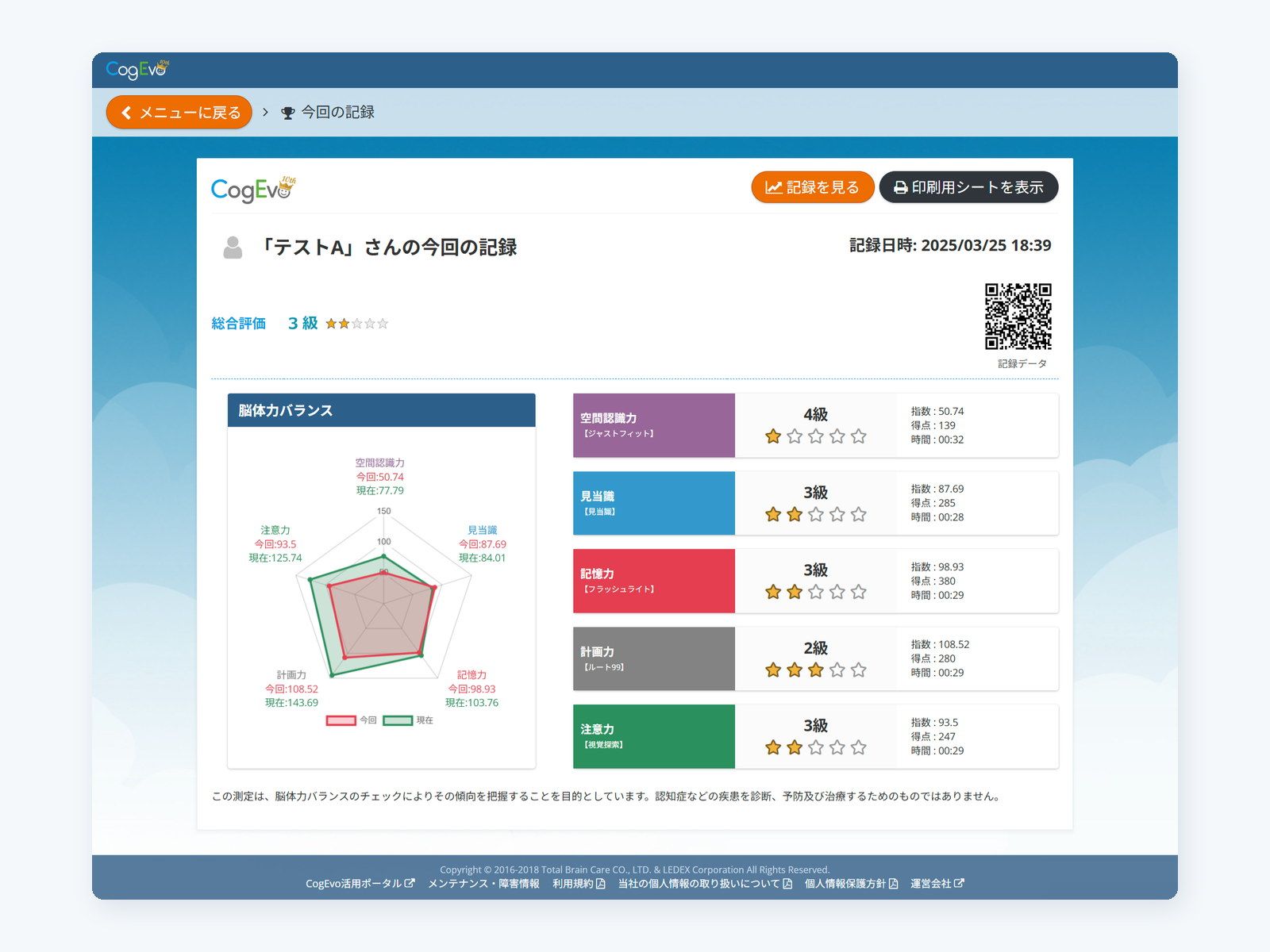Click the stars in the 記憶力 row
This screenshot has height=952, width=1270.
click(815, 592)
